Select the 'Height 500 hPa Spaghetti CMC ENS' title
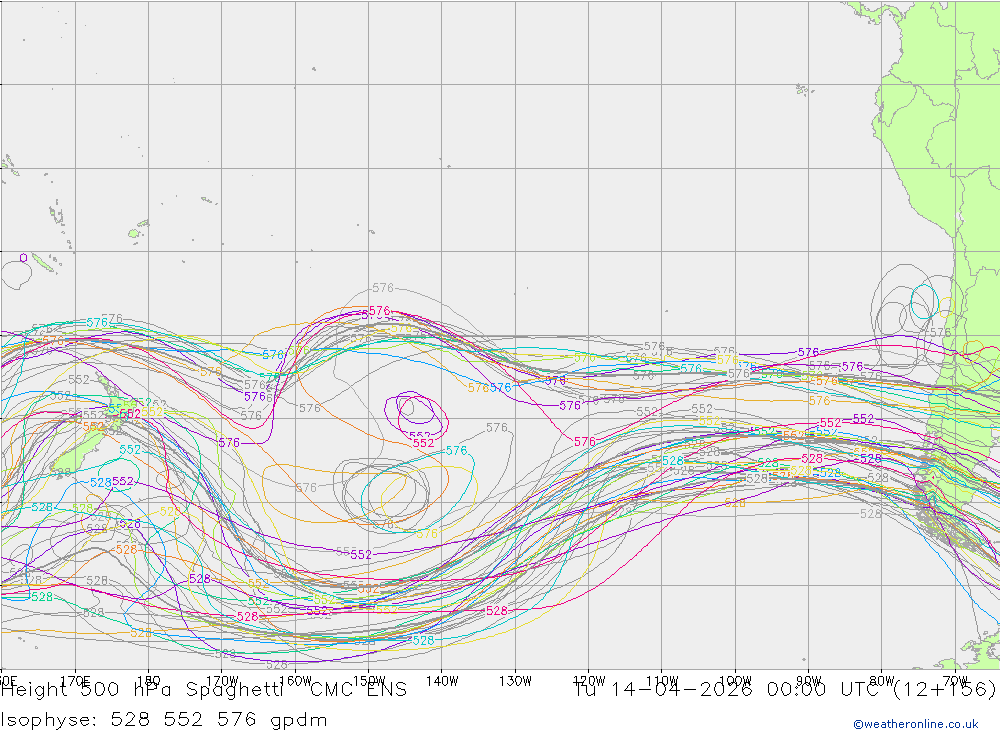Image resolution: width=1000 pixels, height=733 pixels. 203,690
